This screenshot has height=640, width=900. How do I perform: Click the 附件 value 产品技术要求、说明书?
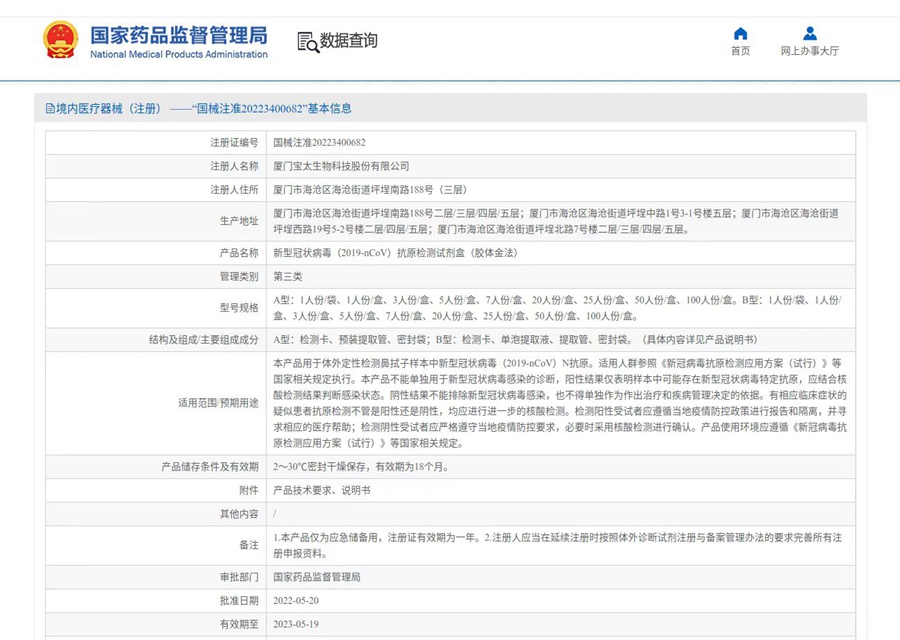[x=322, y=491]
